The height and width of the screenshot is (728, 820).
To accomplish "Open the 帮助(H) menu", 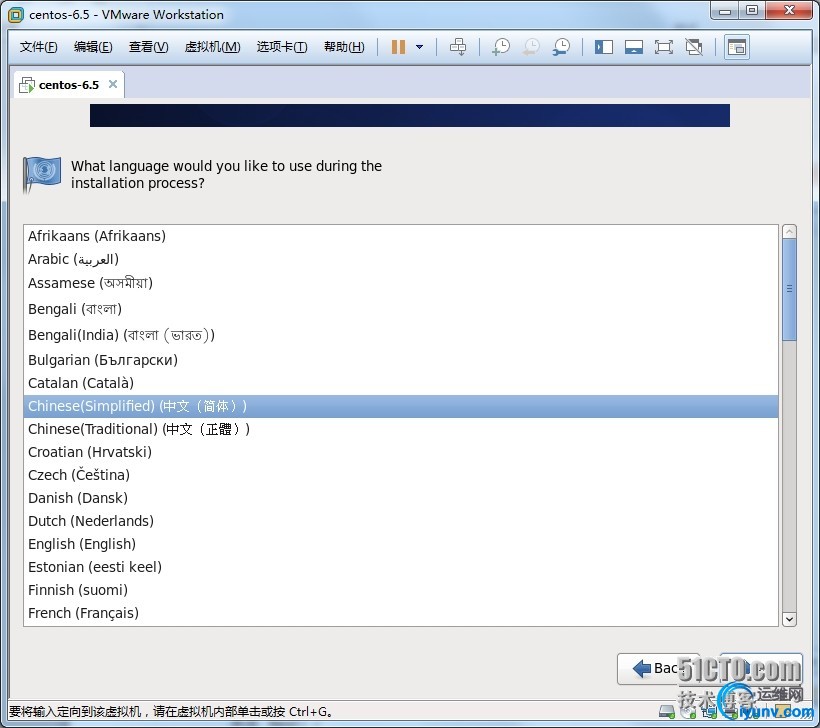I will pos(344,47).
